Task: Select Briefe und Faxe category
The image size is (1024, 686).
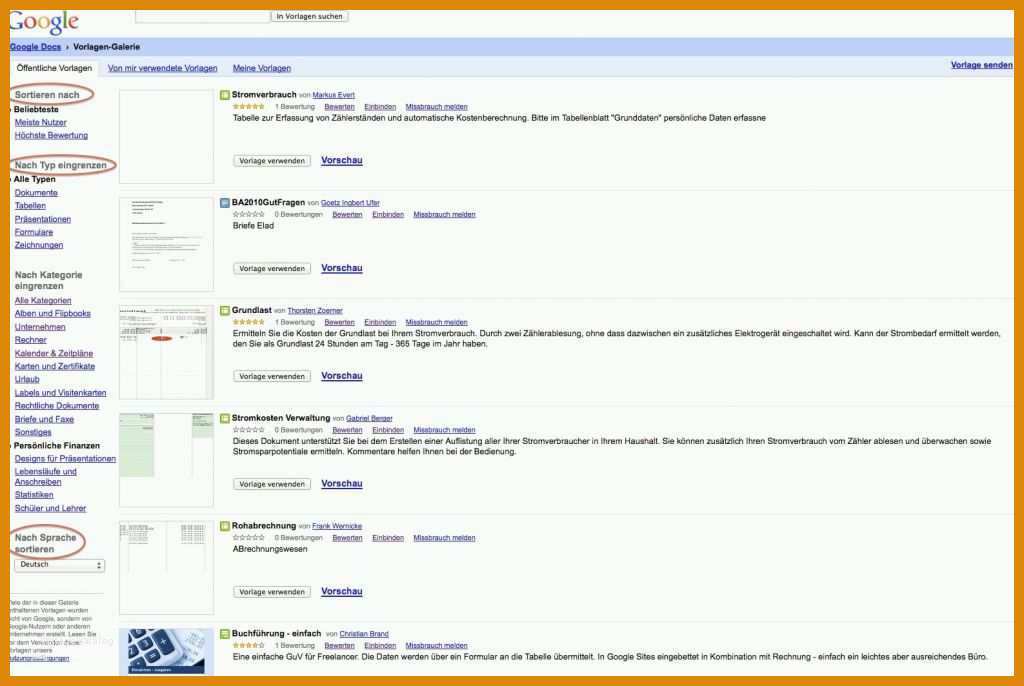Action: [44, 419]
